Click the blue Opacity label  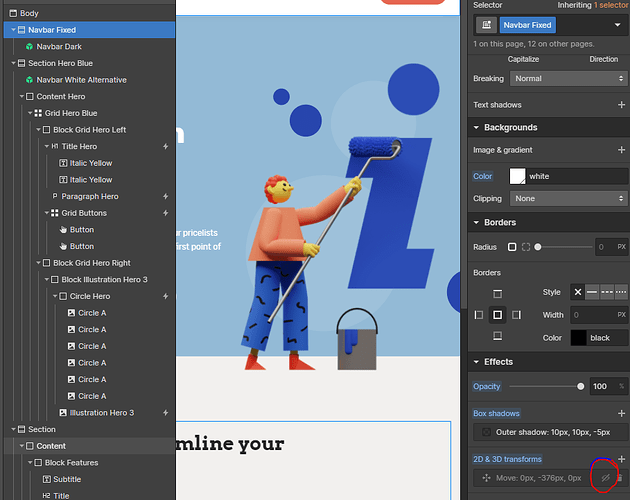[x=487, y=386]
